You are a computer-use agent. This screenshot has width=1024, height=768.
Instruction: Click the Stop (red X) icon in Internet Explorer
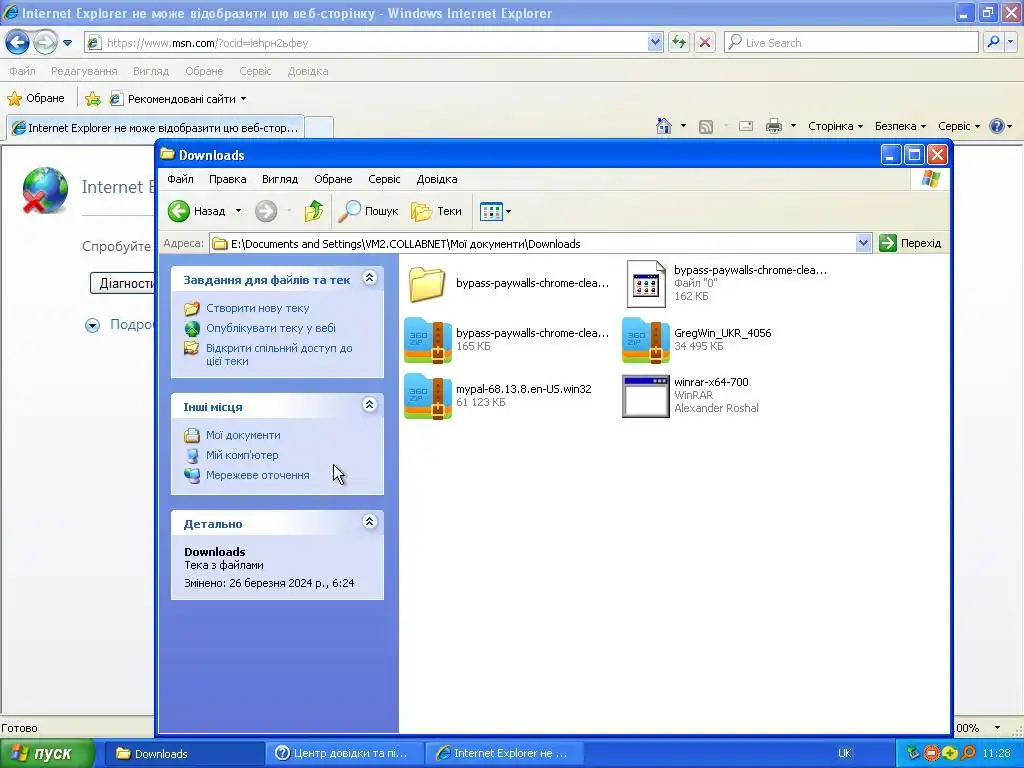705,42
